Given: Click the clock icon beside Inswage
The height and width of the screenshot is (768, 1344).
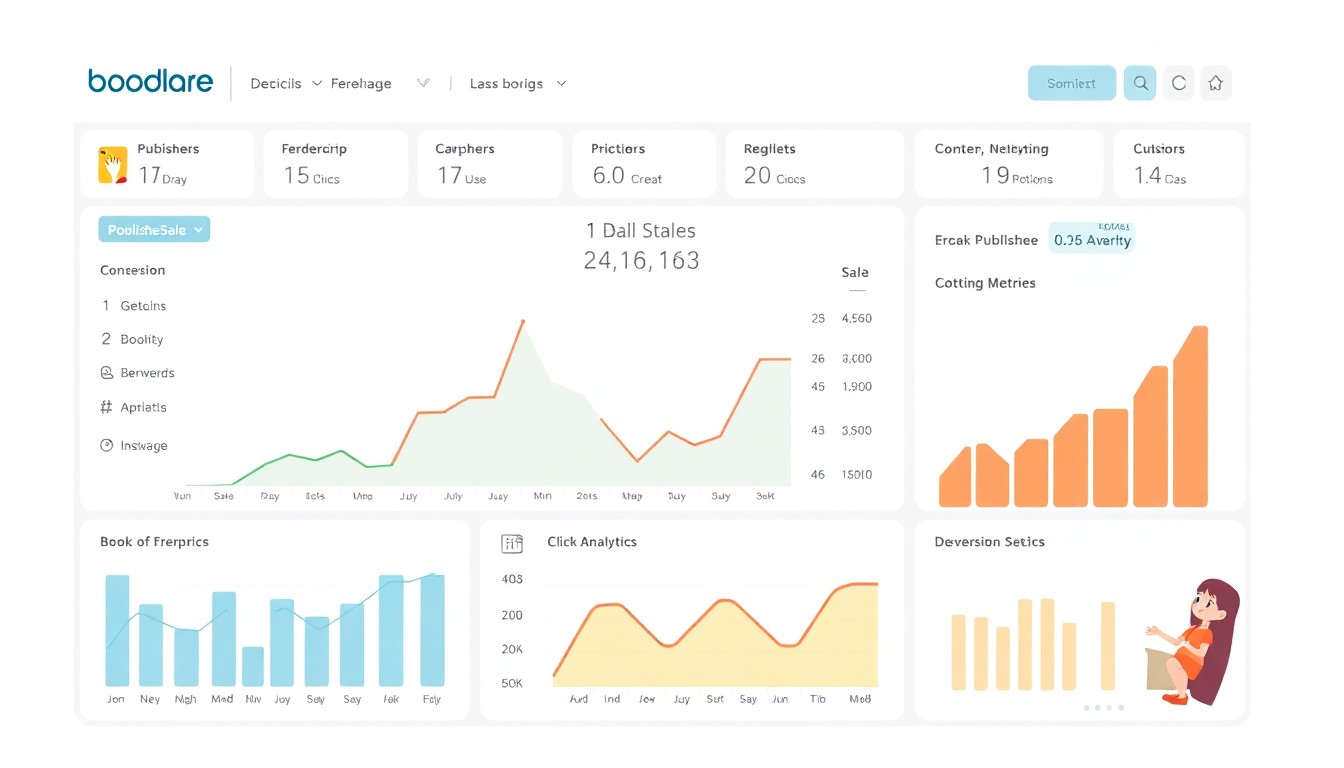Looking at the screenshot, I should tap(107, 445).
